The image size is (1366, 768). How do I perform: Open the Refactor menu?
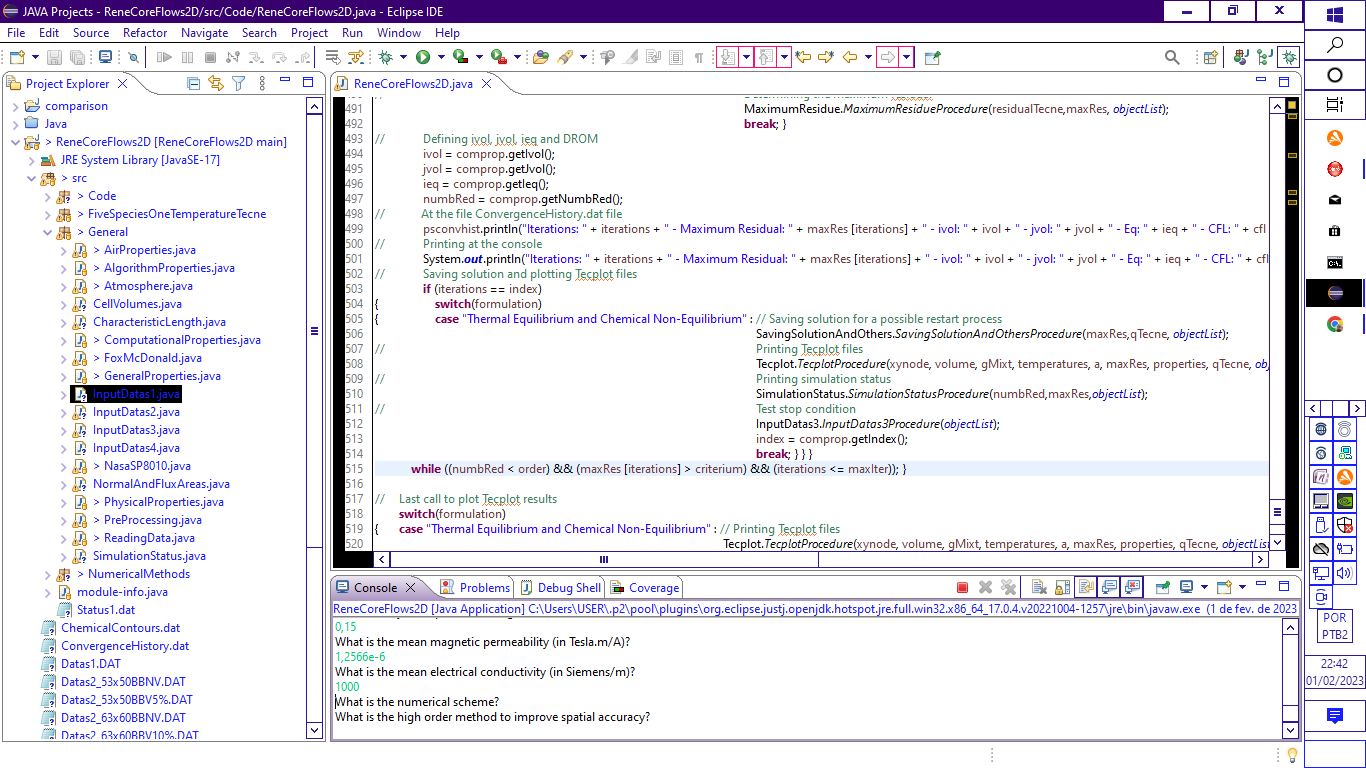point(145,32)
